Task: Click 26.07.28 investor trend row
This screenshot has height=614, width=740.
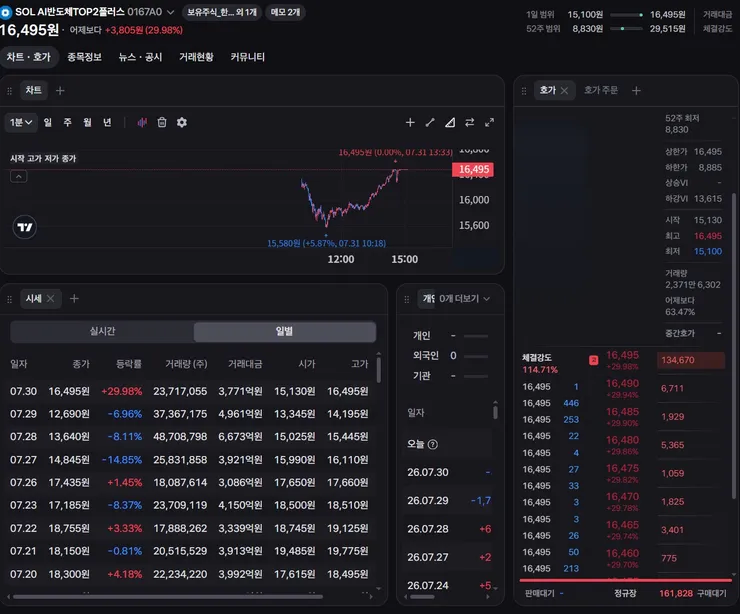Action: [448, 529]
